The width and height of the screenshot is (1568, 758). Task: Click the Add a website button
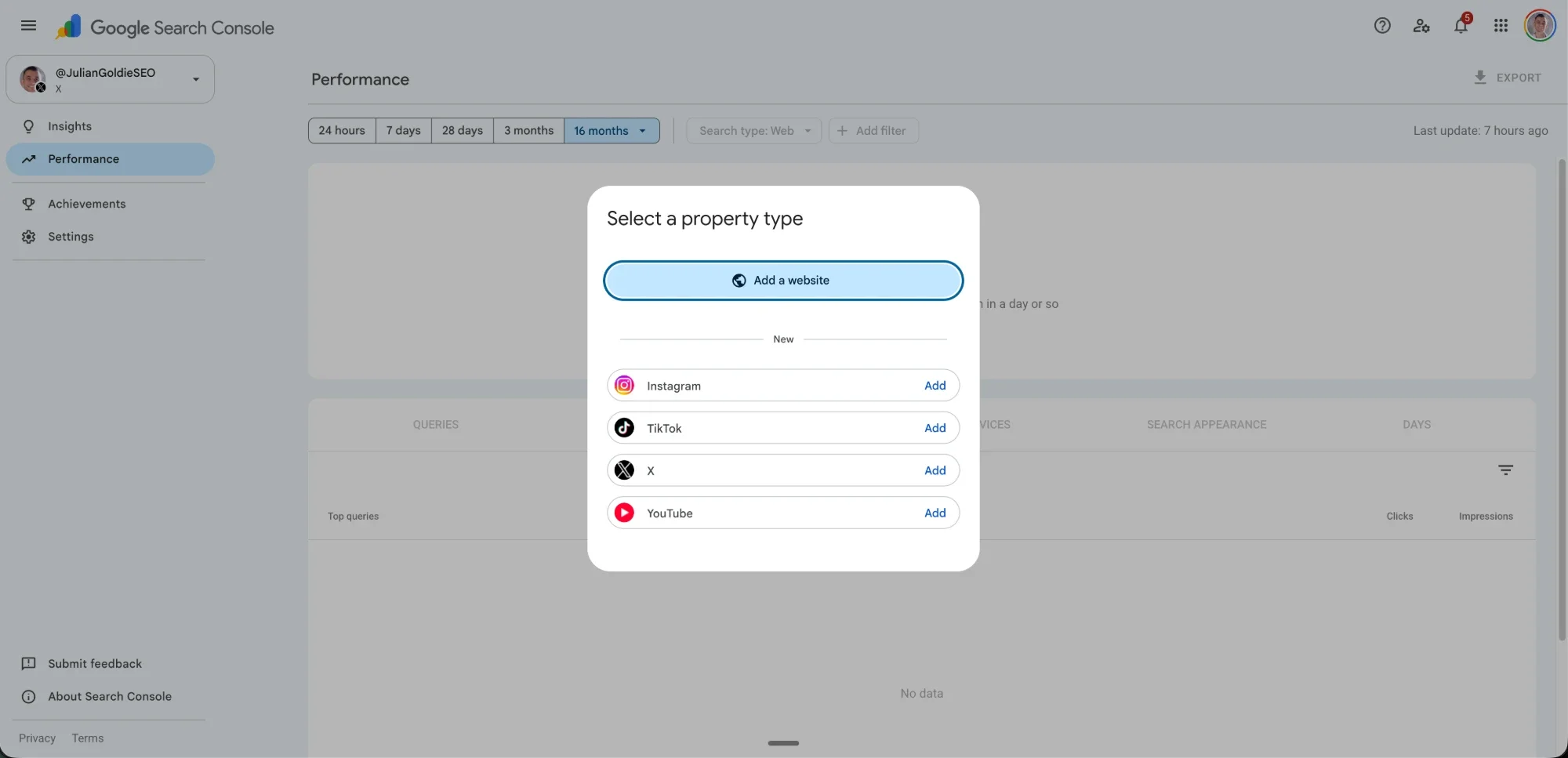pos(783,281)
